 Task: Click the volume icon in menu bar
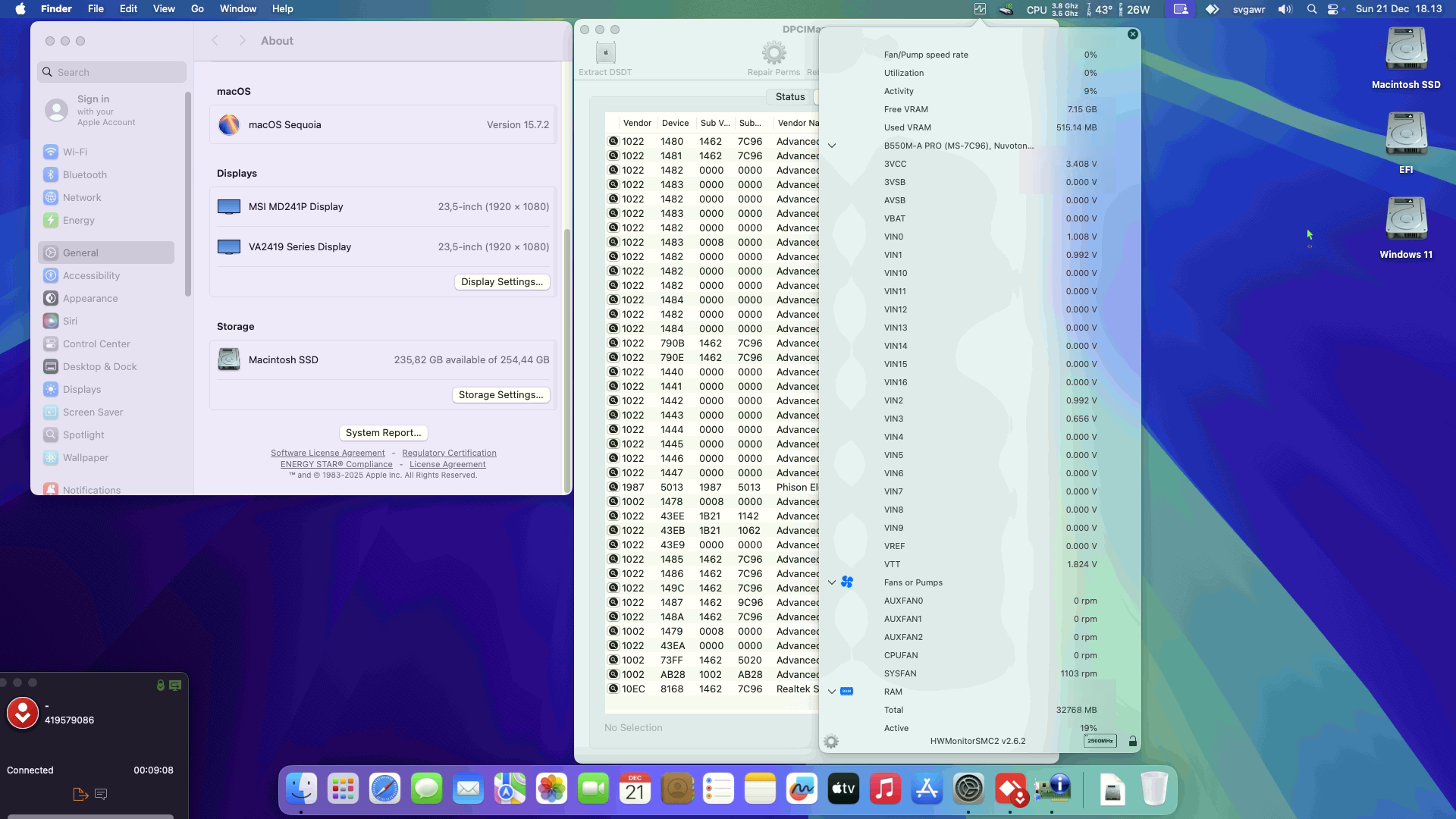tap(1285, 9)
